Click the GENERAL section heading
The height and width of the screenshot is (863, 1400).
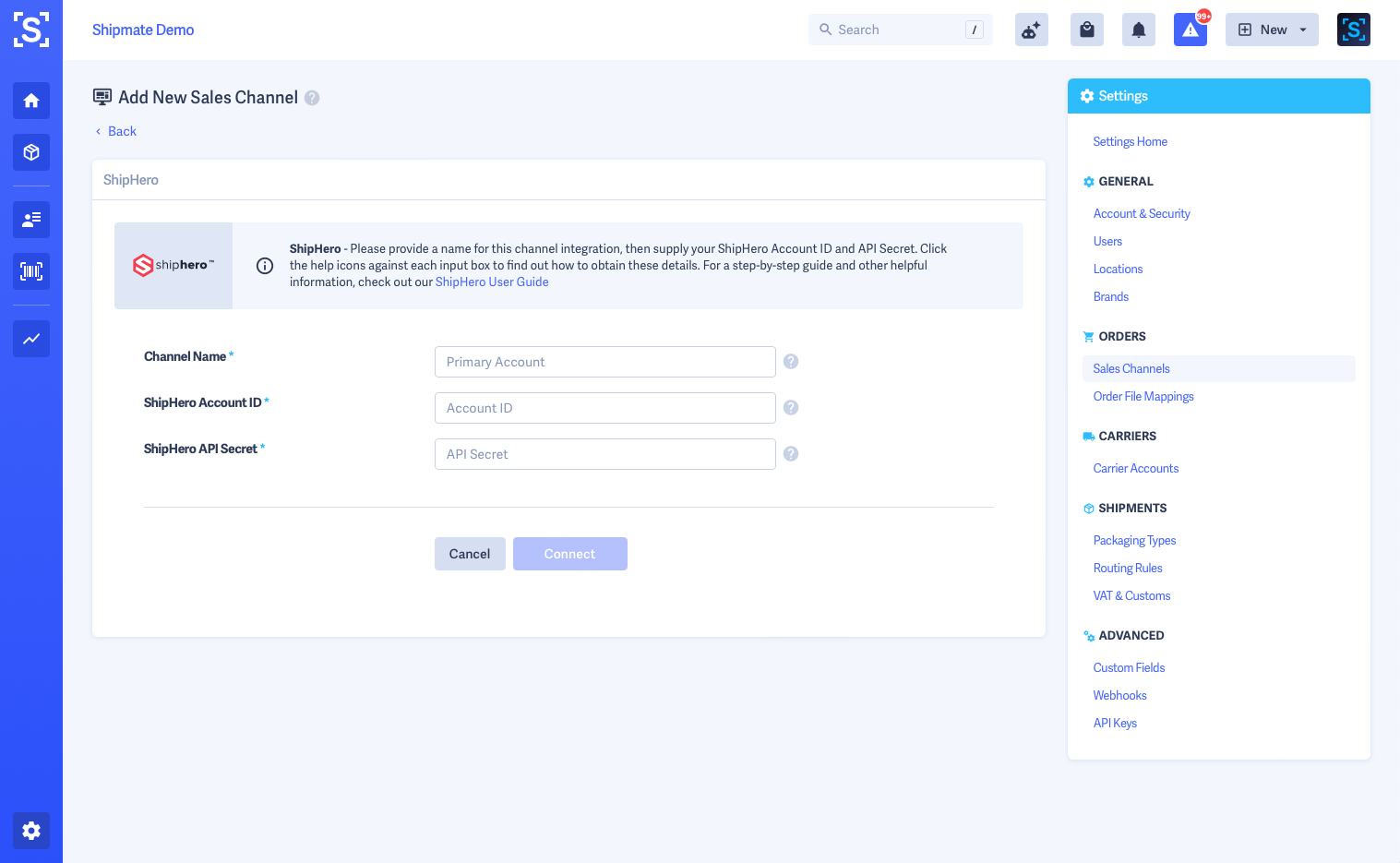[x=1126, y=182]
